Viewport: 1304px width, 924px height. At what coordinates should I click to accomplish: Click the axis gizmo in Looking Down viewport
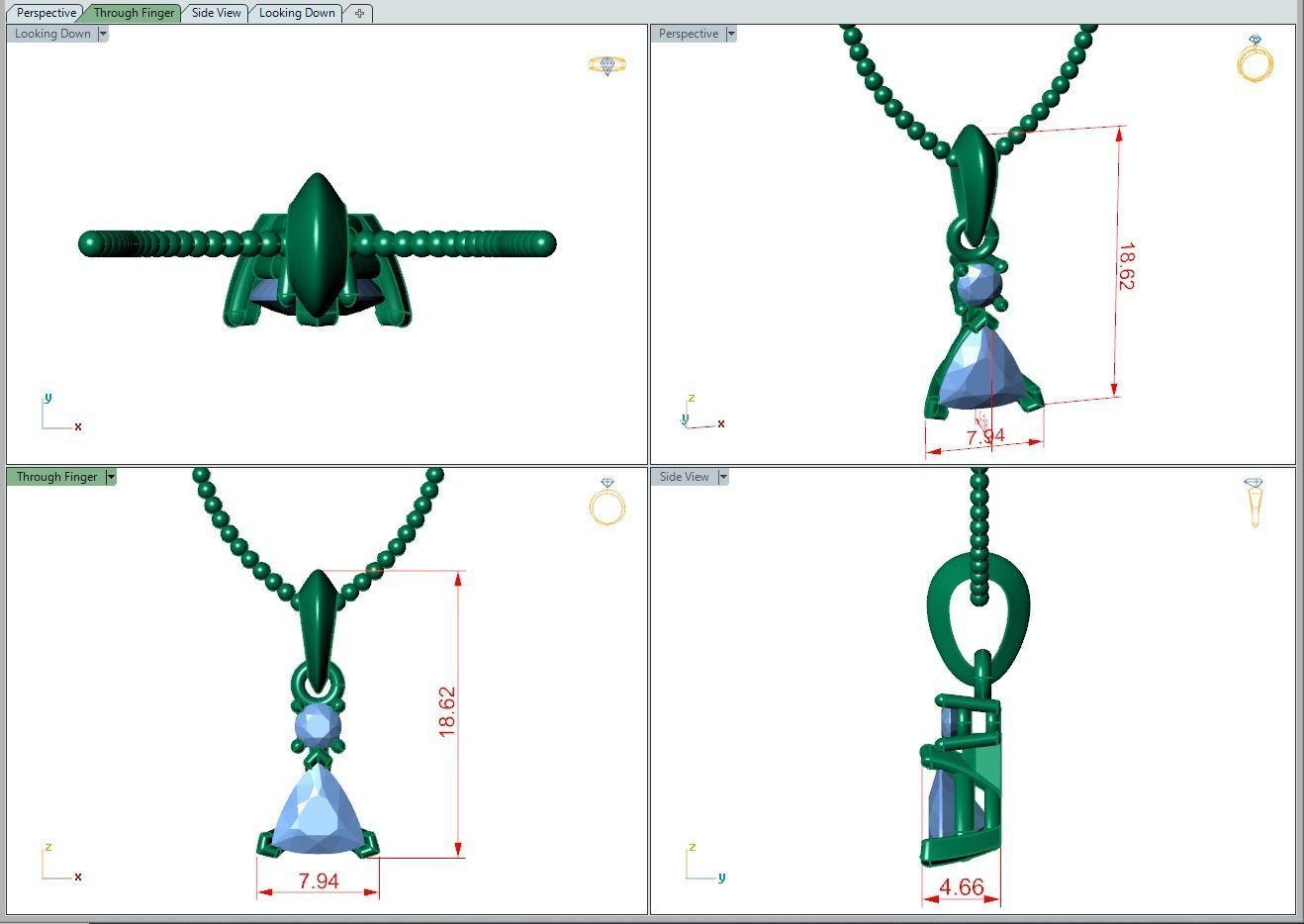pos(61,414)
